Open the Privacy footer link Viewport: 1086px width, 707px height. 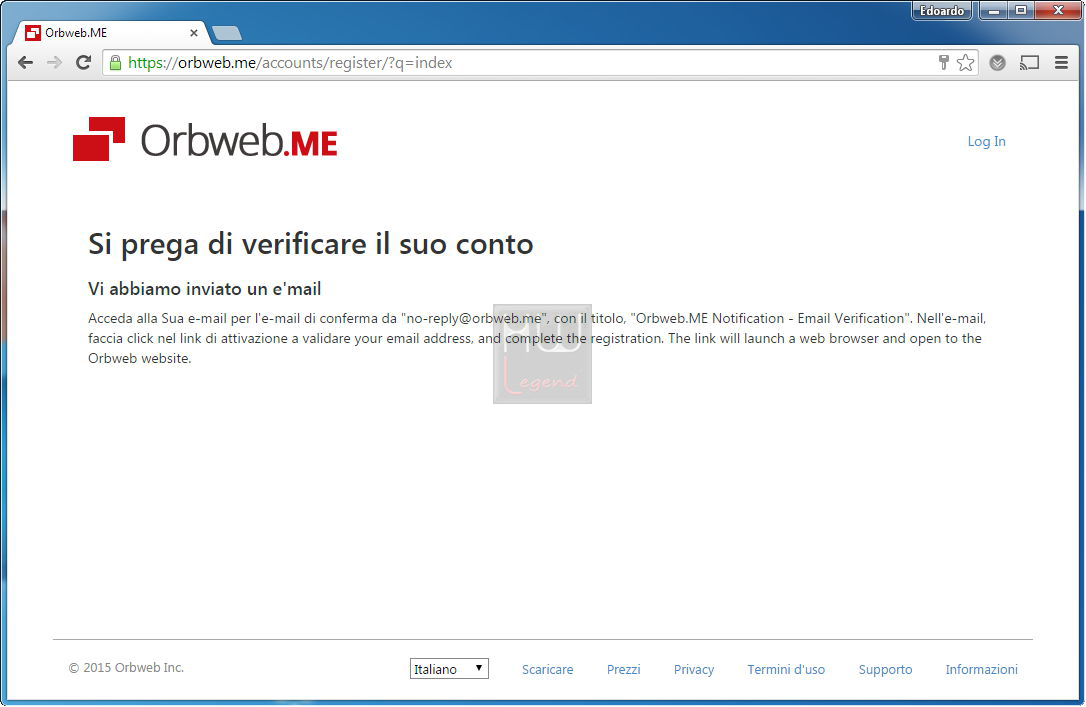coord(693,670)
